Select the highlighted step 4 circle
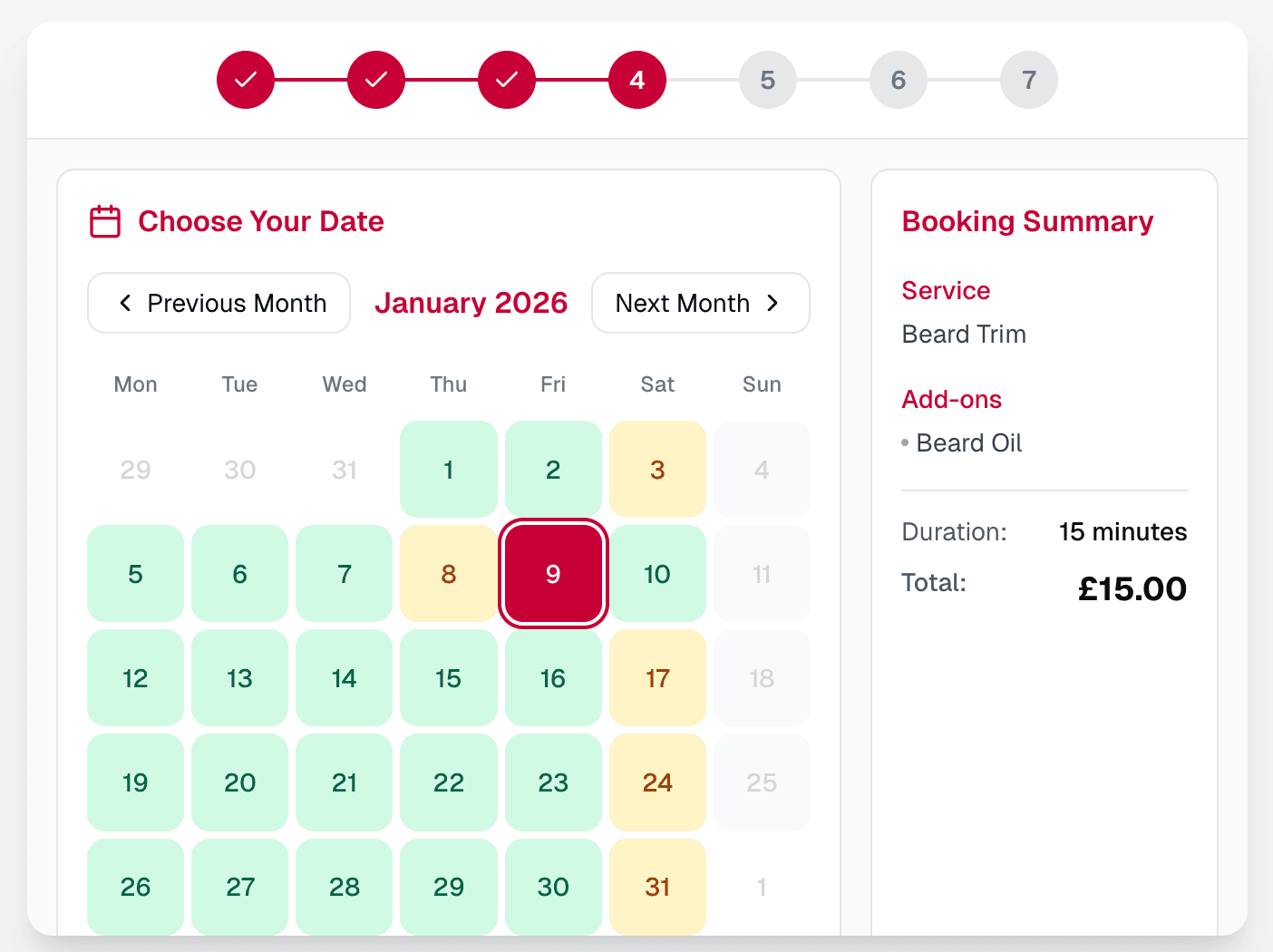1273x952 pixels. [636, 80]
